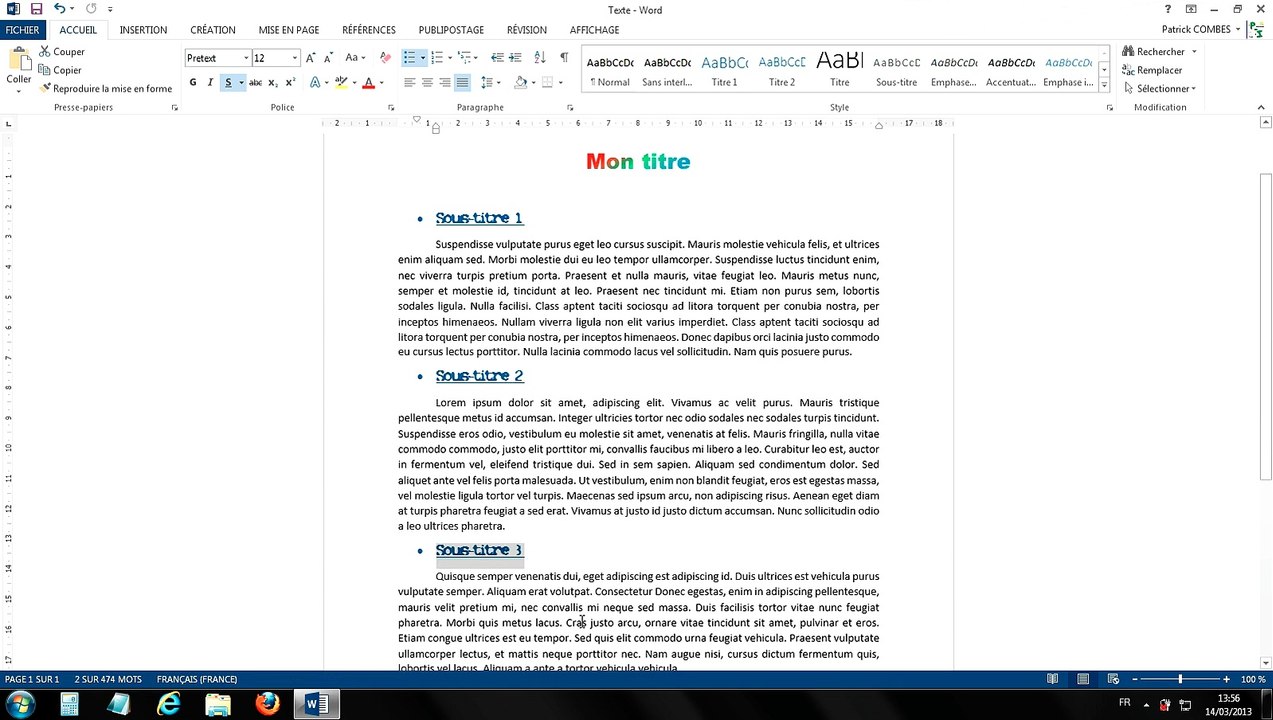
Task: Click the word count in status bar
Action: coord(108,679)
